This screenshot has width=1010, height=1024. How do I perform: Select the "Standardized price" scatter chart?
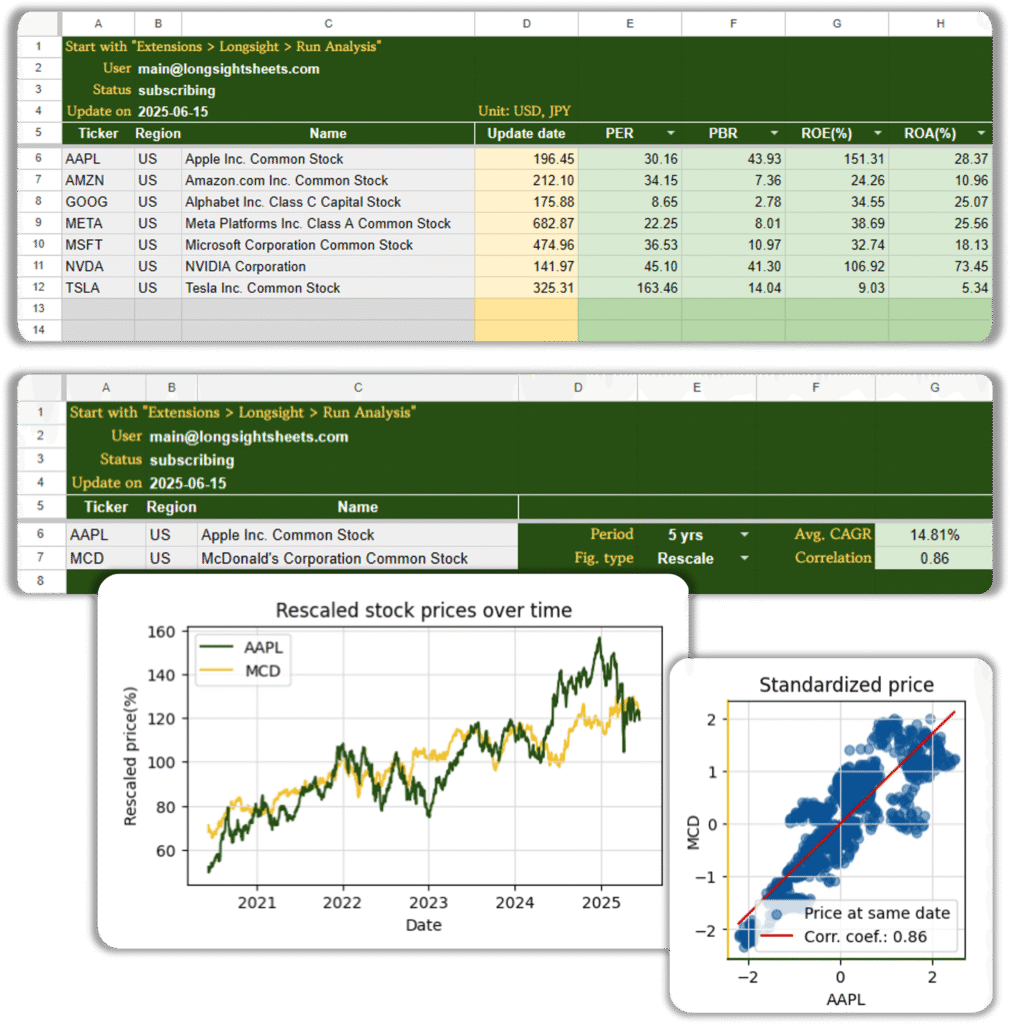tap(831, 835)
